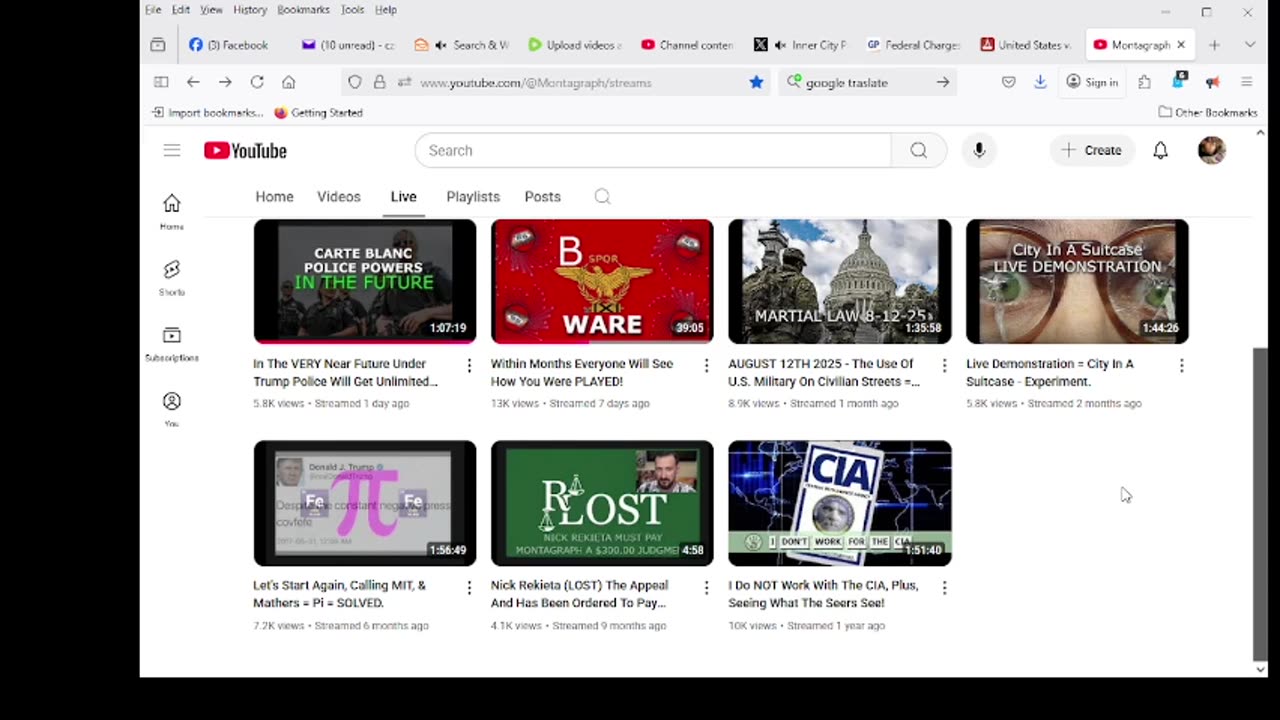Image resolution: width=1280 pixels, height=720 pixels.
Task: Open YouTube hamburger guide menu
Action: (x=172, y=150)
